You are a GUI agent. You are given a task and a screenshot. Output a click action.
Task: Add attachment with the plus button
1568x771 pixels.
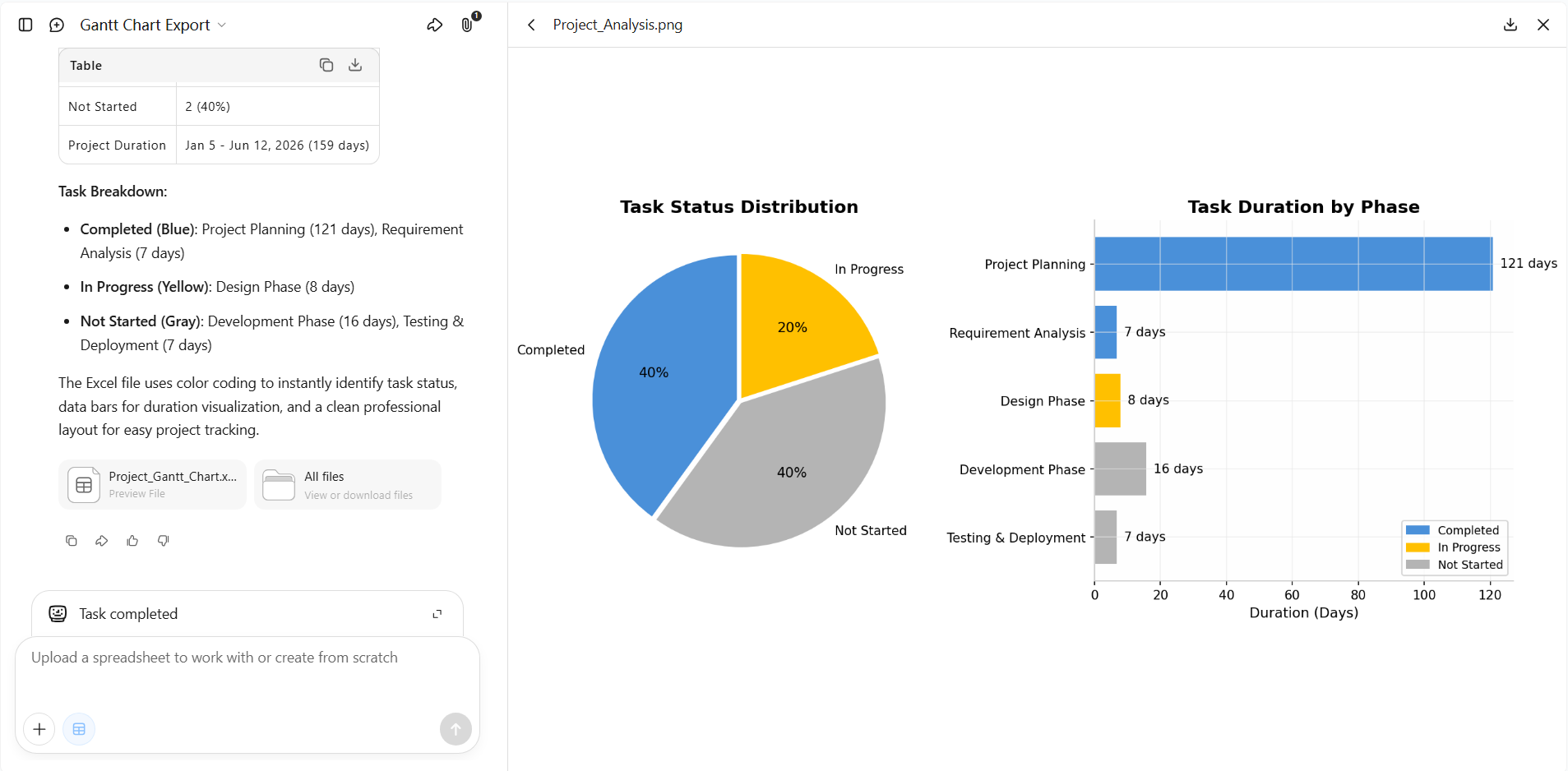(x=39, y=729)
